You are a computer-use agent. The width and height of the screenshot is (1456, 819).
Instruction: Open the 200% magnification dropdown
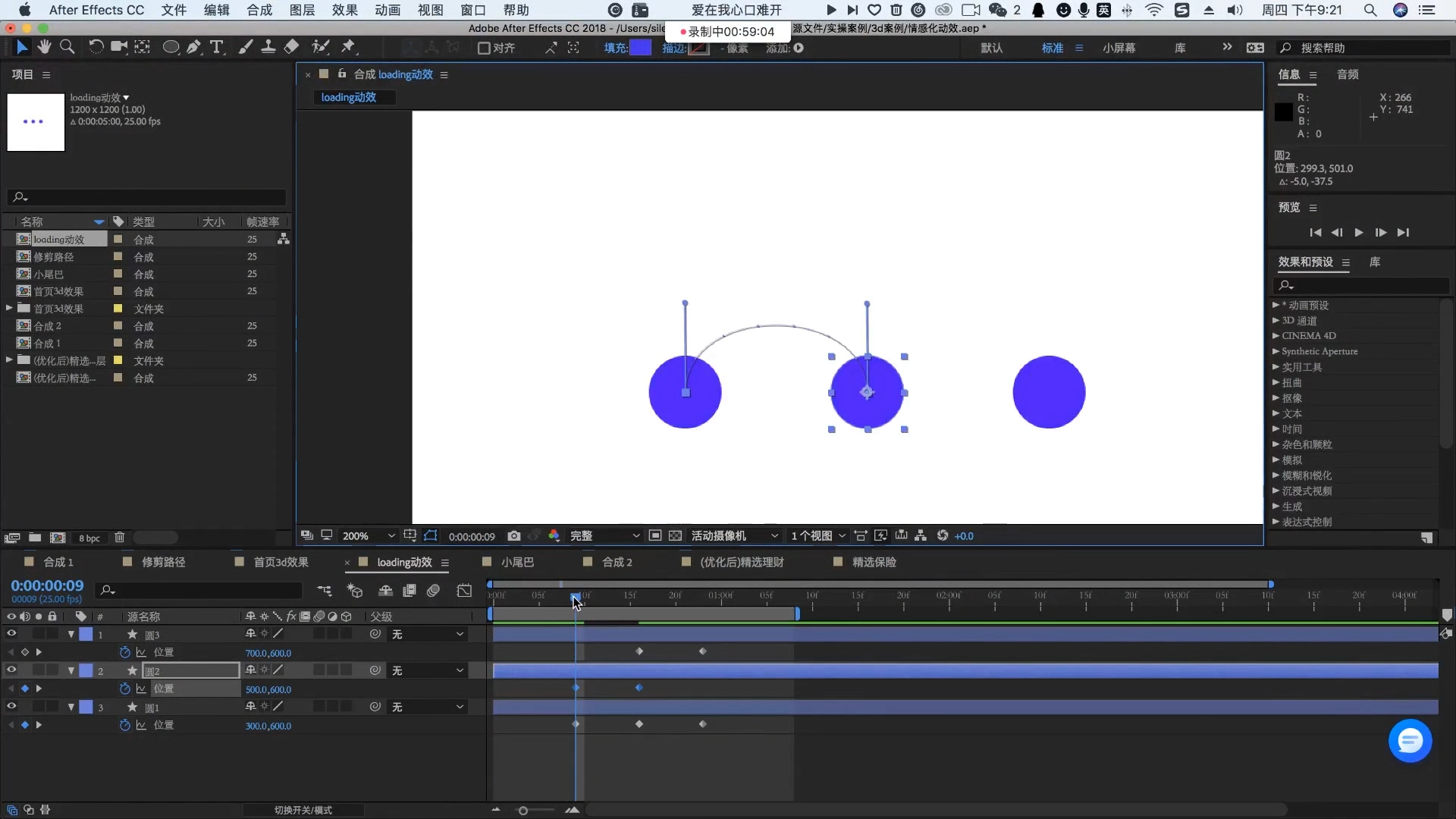point(369,535)
